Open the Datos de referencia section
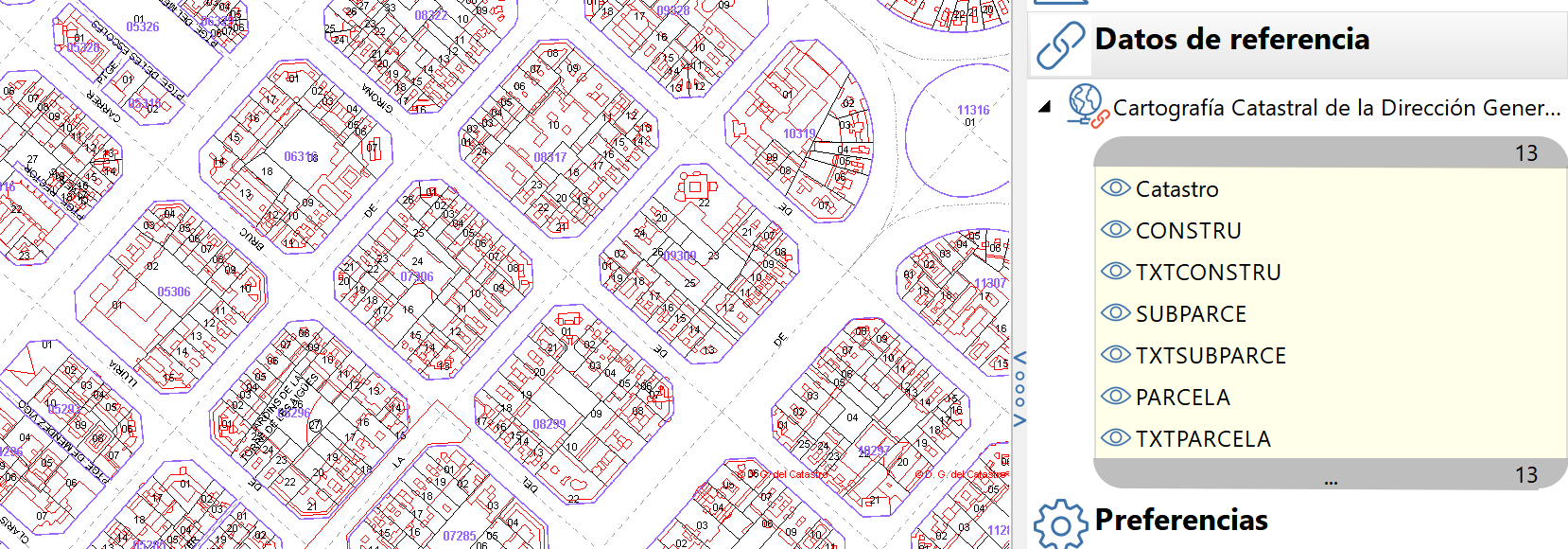 click(x=1231, y=40)
